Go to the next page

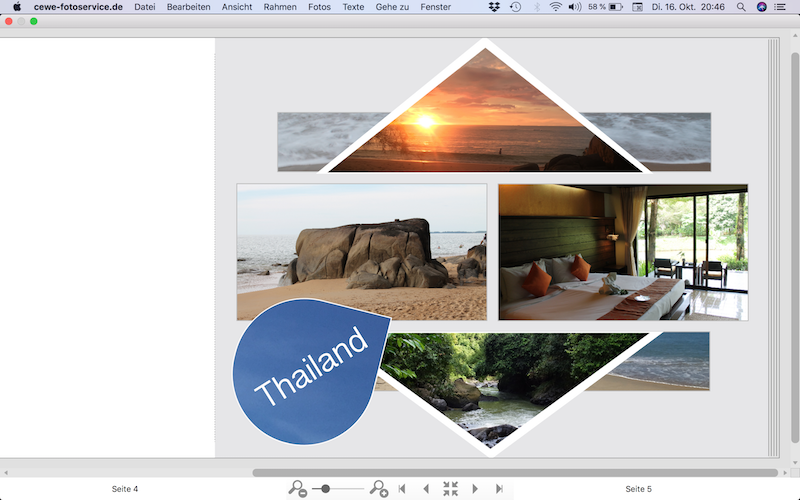pos(475,488)
